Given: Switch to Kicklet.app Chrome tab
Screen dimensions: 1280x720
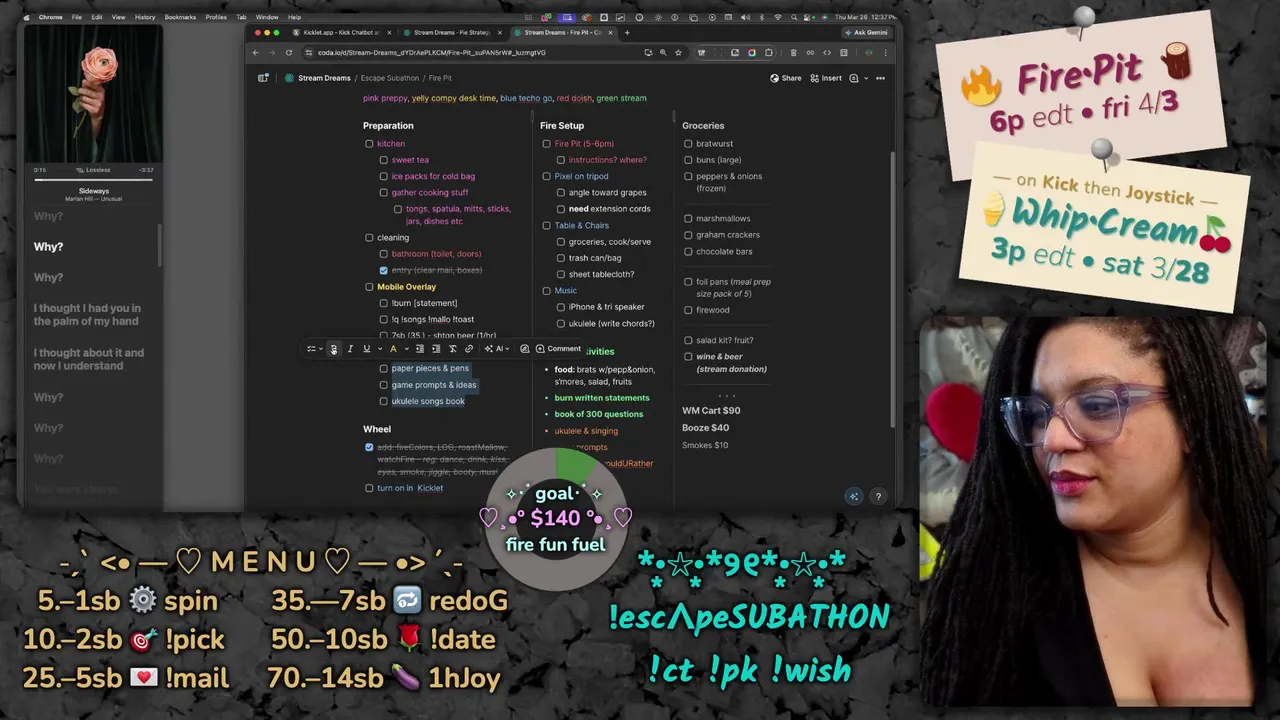Looking at the screenshot, I should tap(341, 32).
